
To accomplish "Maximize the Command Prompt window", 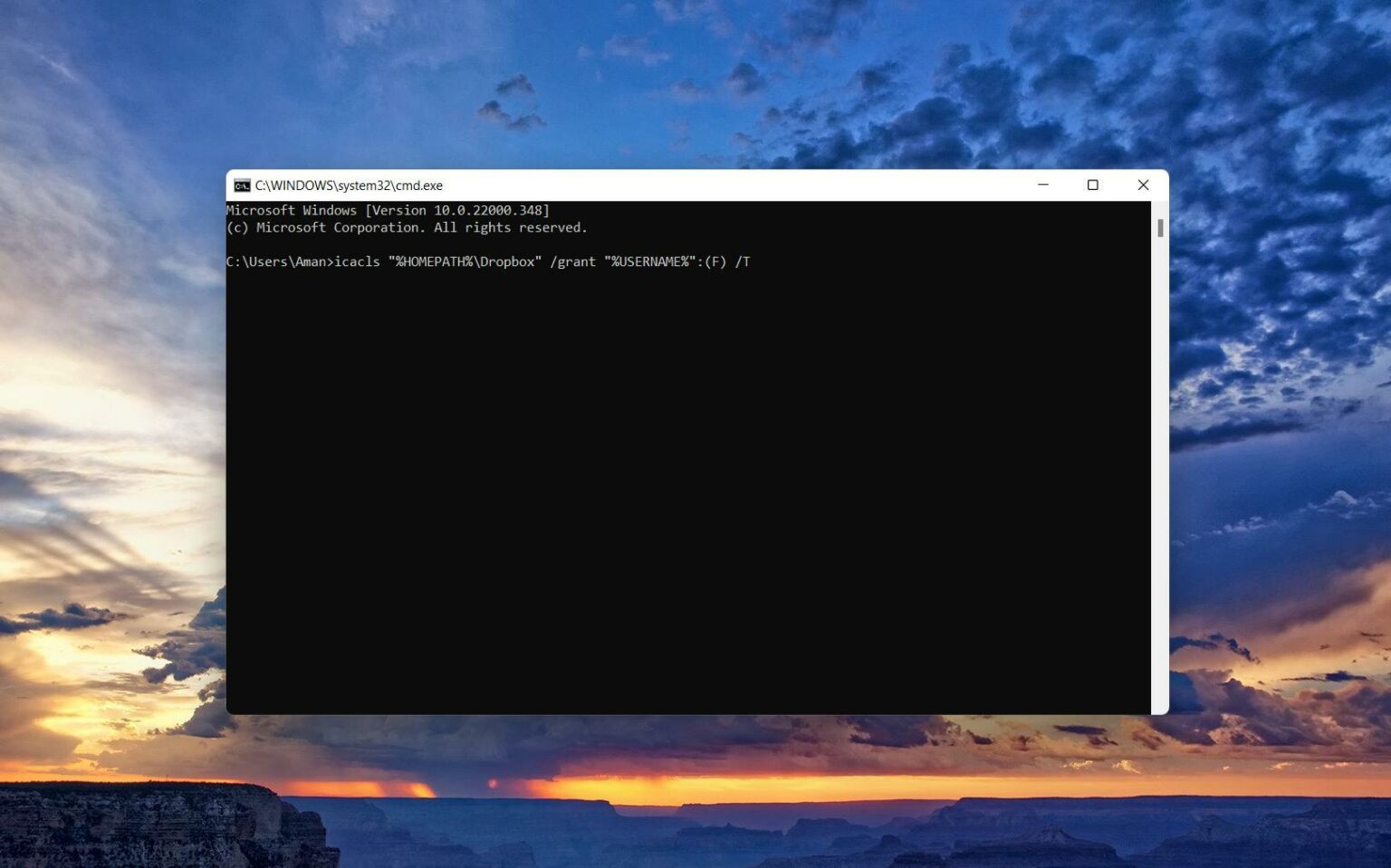I will point(1092,185).
